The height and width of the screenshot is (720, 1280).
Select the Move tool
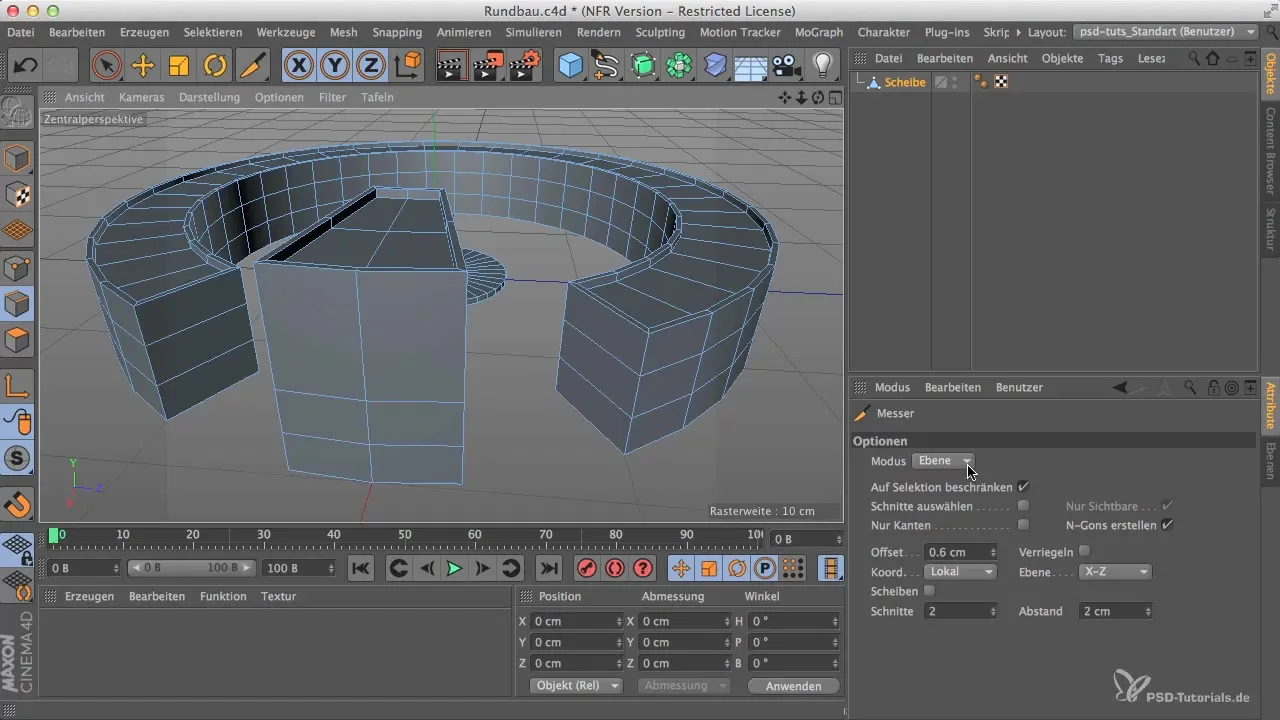coord(143,66)
